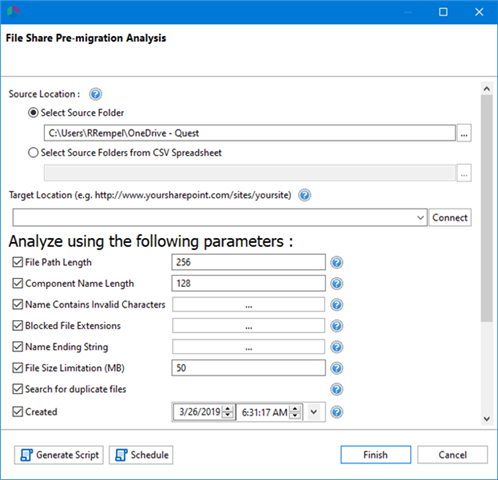Image resolution: width=498 pixels, height=480 pixels.
Task: Open help icon next to Target Location
Action: 305,195
